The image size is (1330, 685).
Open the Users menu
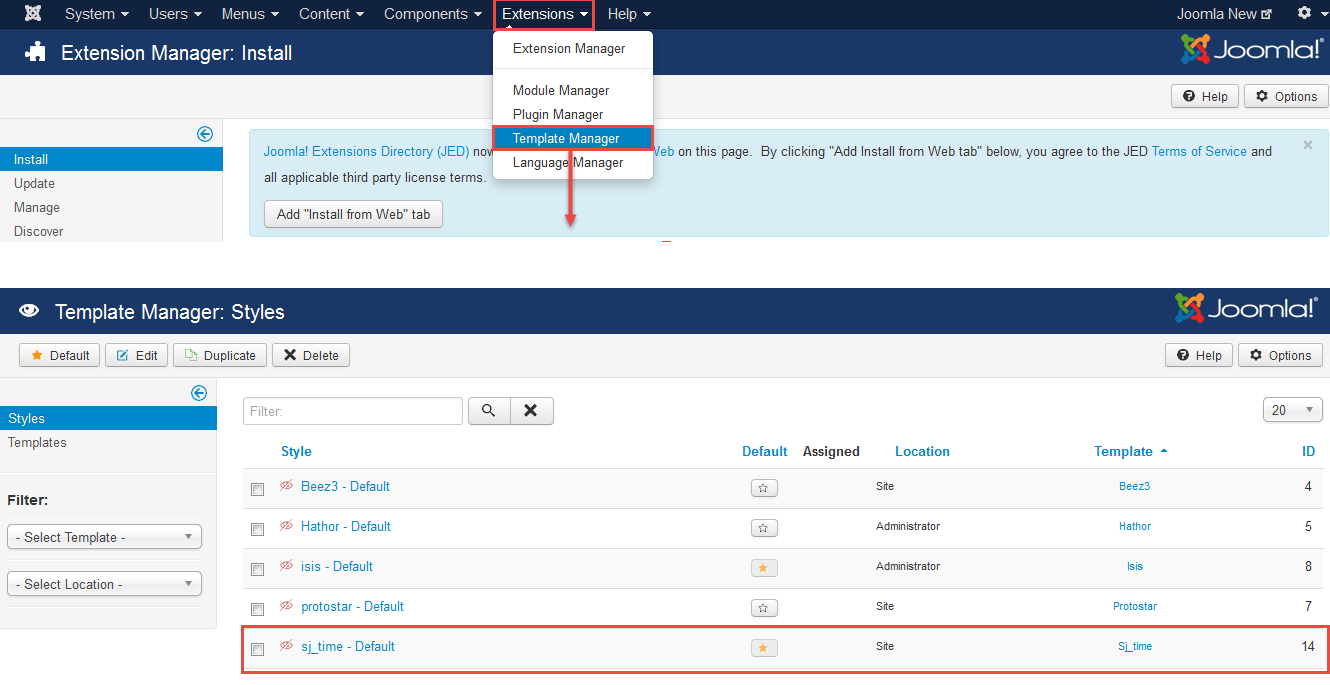(x=175, y=14)
